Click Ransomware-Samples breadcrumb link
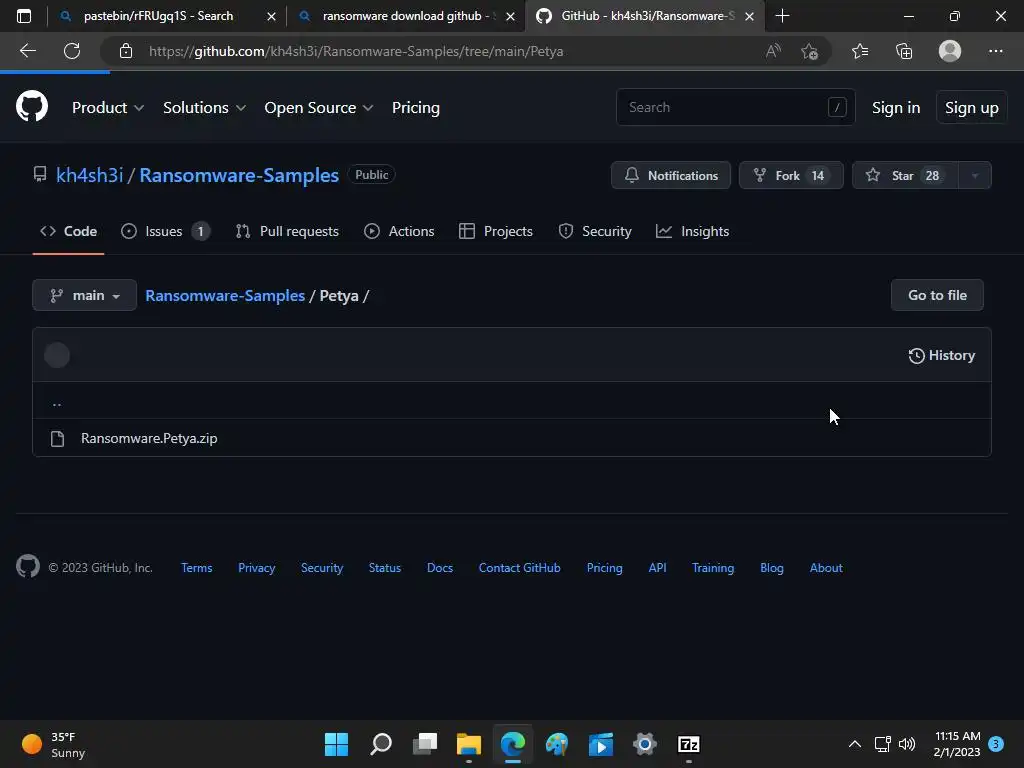This screenshot has width=1024, height=768. [225, 295]
